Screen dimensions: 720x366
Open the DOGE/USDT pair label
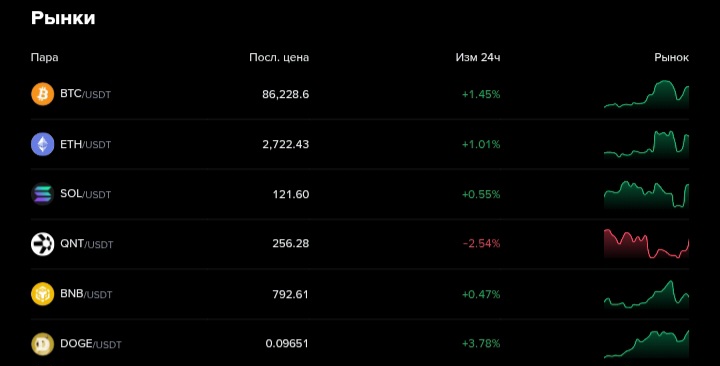coord(91,344)
